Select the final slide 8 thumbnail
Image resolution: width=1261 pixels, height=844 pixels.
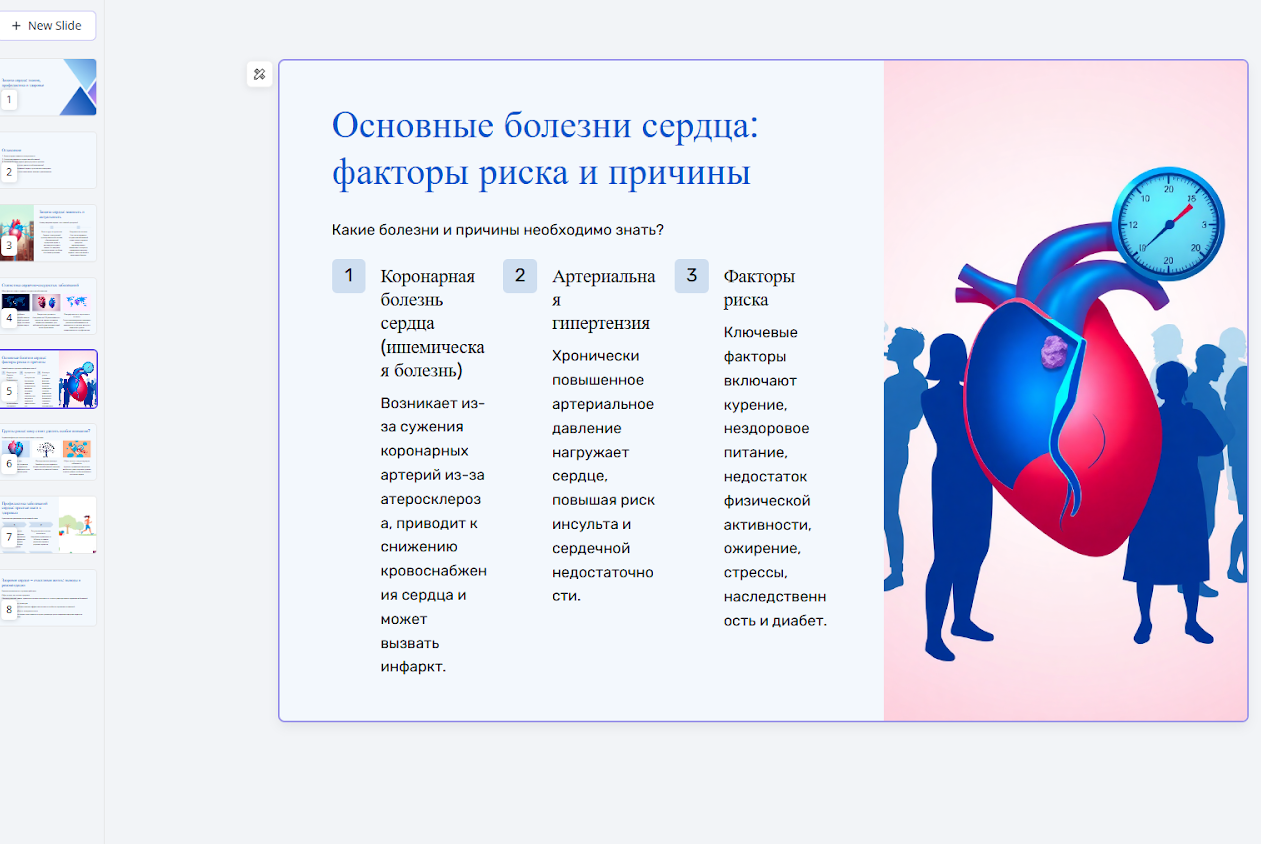pos(48,597)
